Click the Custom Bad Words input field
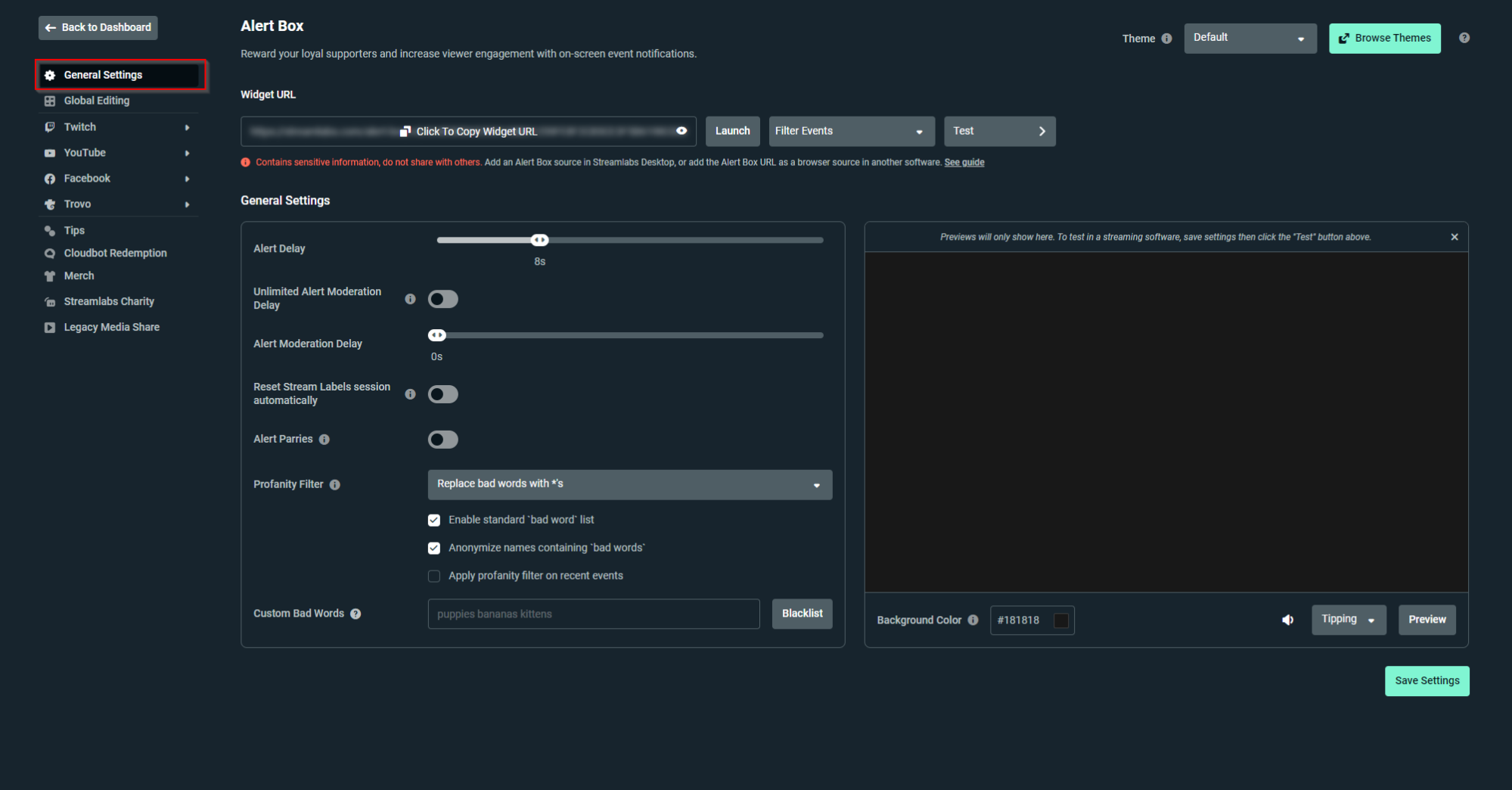Viewport: 1512px width, 790px height. pyautogui.click(x=594, y=614)
